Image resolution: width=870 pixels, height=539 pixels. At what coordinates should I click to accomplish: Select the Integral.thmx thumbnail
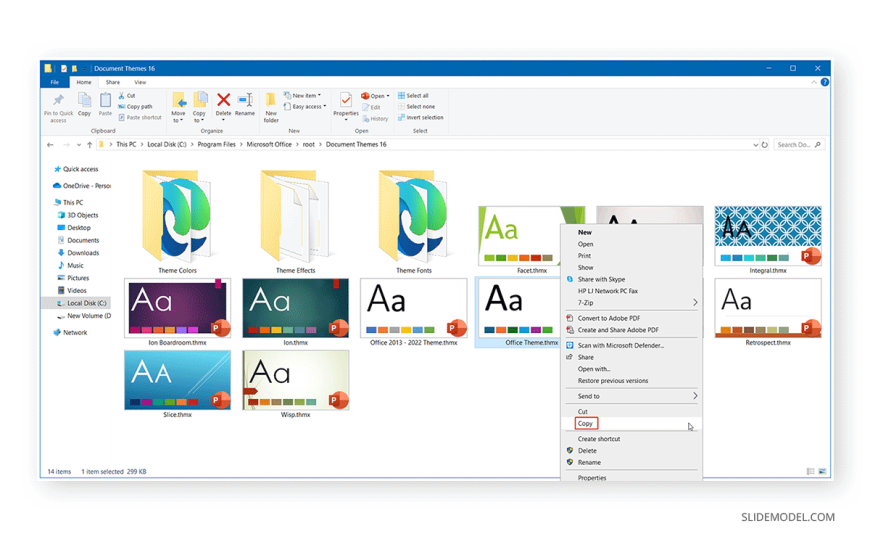(x=768, y=236)
